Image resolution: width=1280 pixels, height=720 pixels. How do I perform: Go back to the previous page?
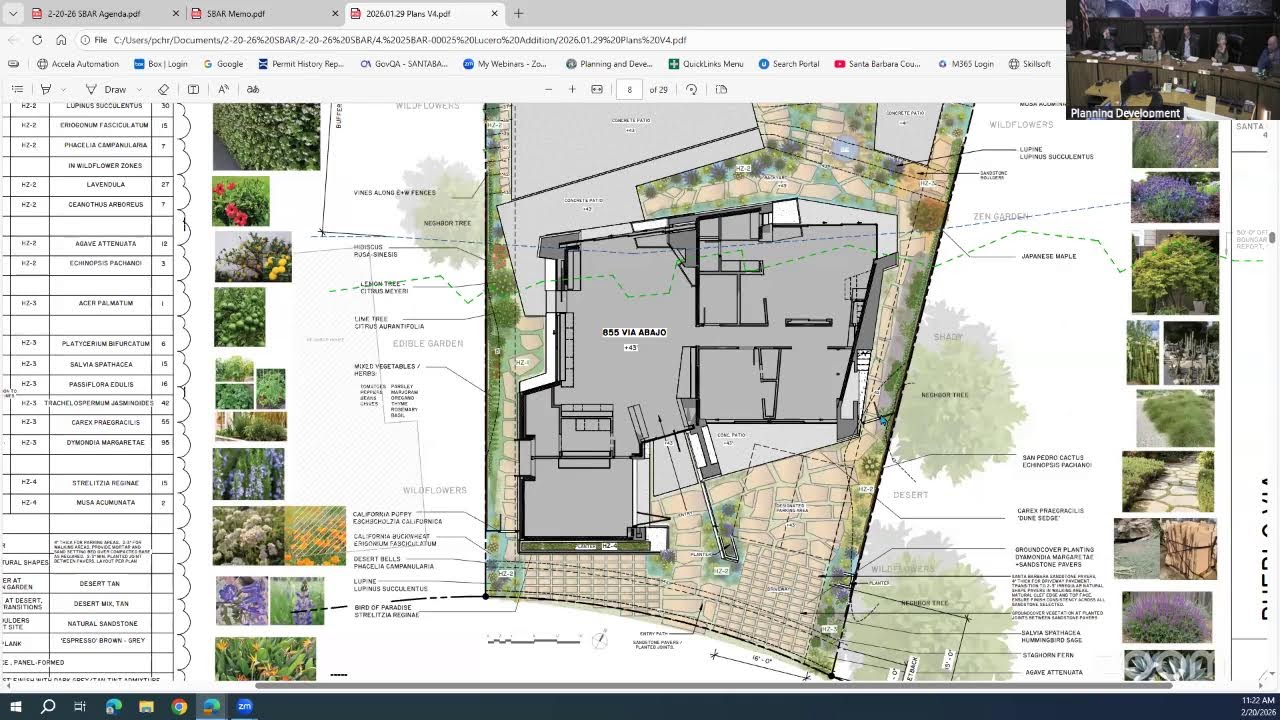click(13, 40)
